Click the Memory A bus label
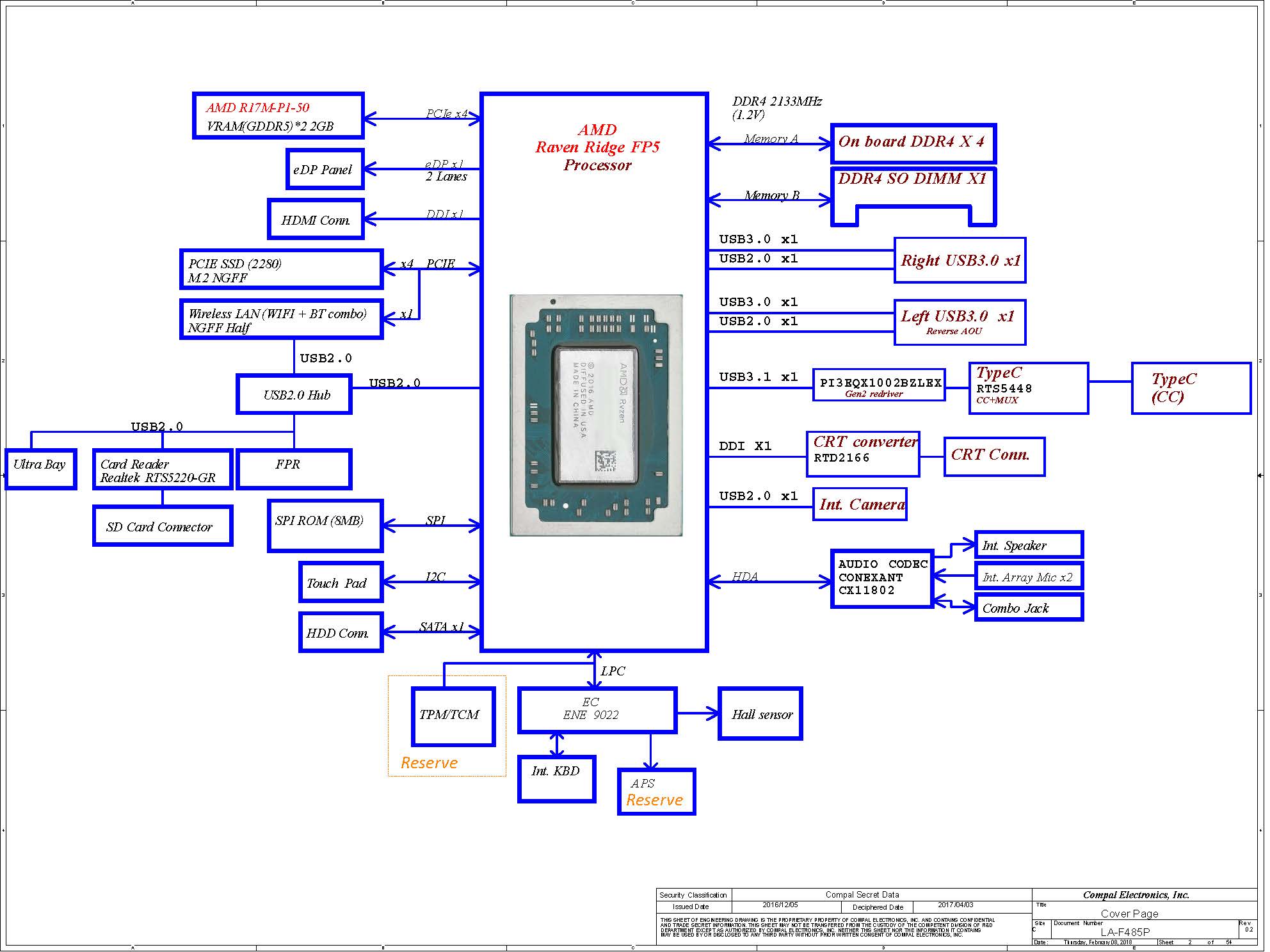This screenshot has width=1270, height=952. [771, 139]
